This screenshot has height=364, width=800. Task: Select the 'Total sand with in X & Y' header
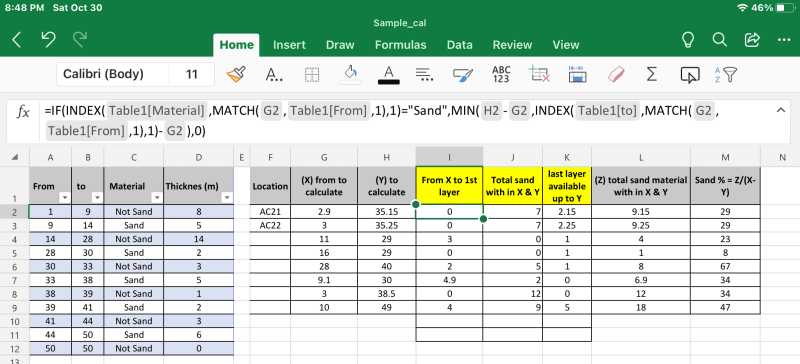tap(512, 186)
